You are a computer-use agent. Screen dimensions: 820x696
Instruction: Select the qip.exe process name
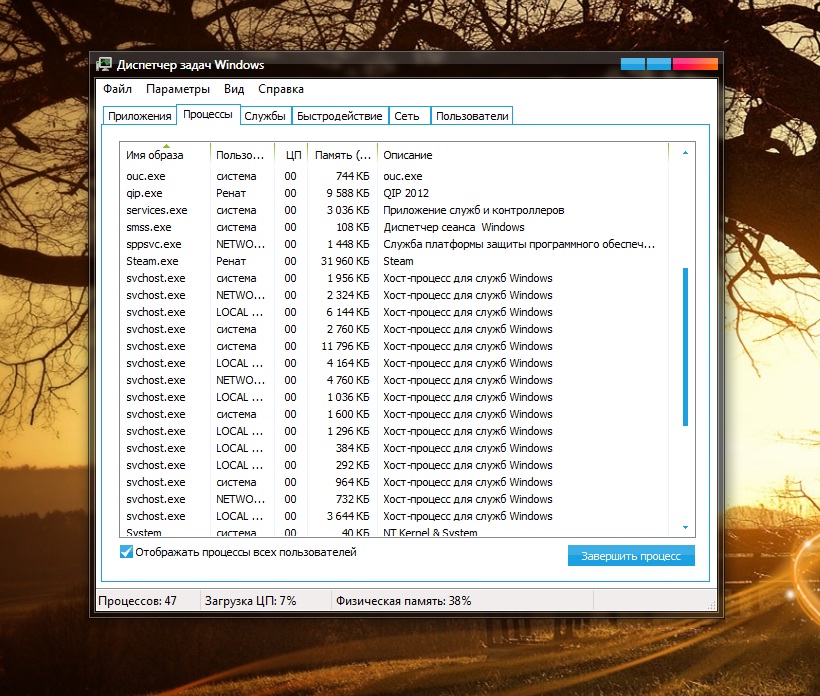click(144, 193)
